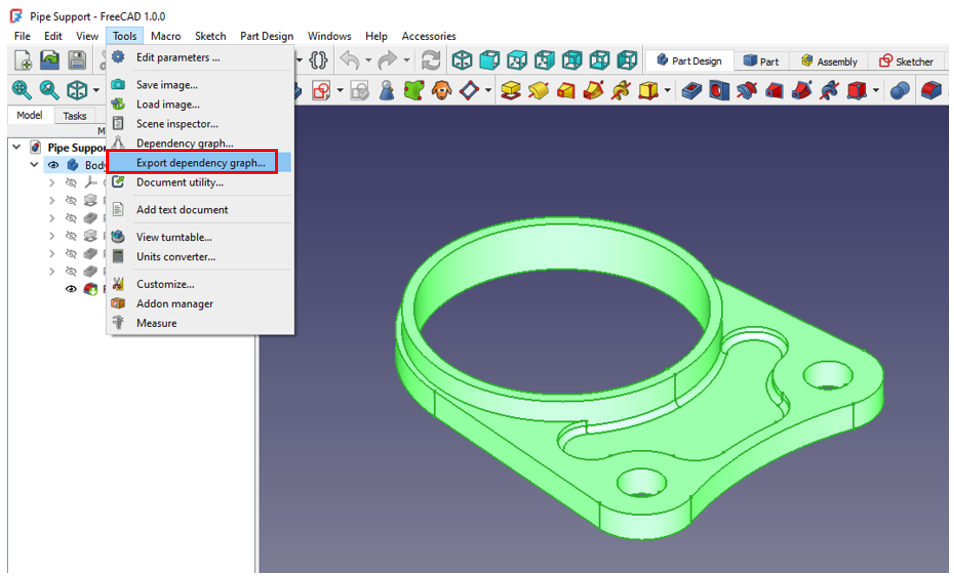Open the Addon manager from menu
Screen dimensions: 954x579
point(174,304)
